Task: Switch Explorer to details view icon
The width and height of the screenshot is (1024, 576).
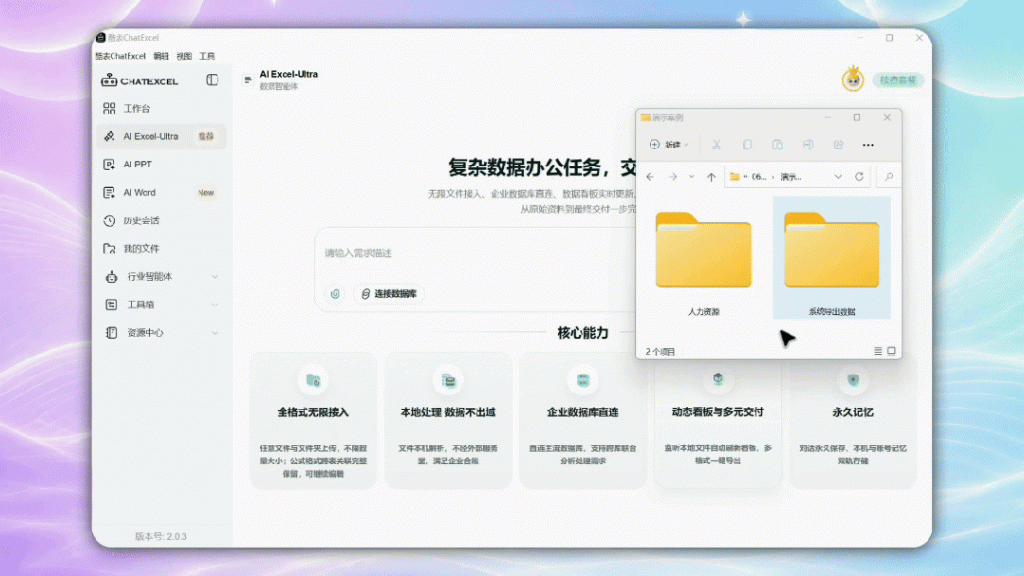Action: (878, 351)
